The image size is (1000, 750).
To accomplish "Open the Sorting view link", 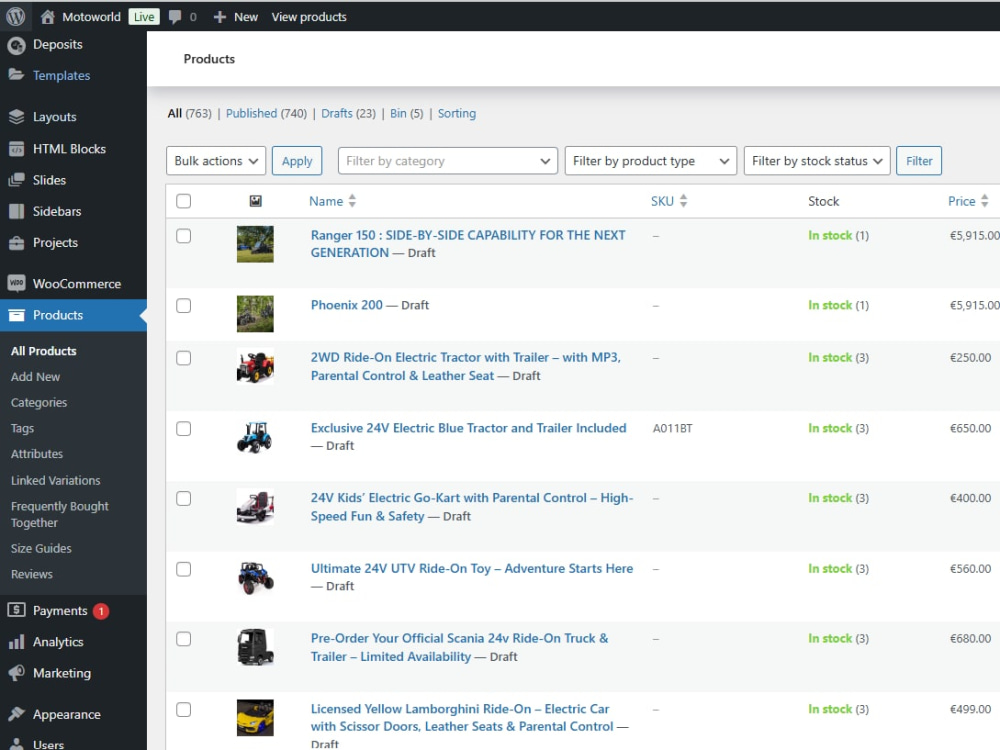I will (x=457, y=114).
